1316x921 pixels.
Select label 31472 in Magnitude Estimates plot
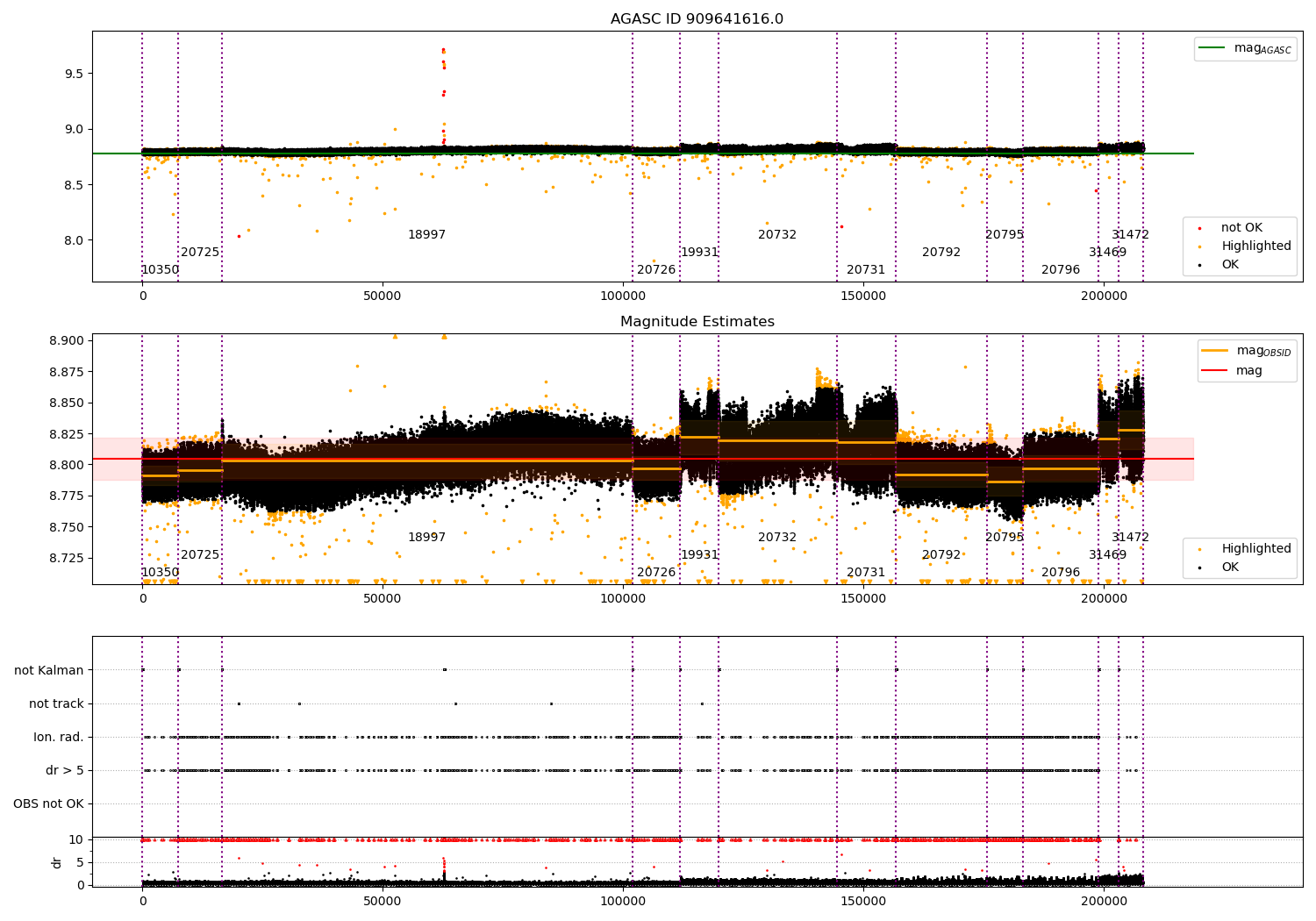pos(1130,538)
